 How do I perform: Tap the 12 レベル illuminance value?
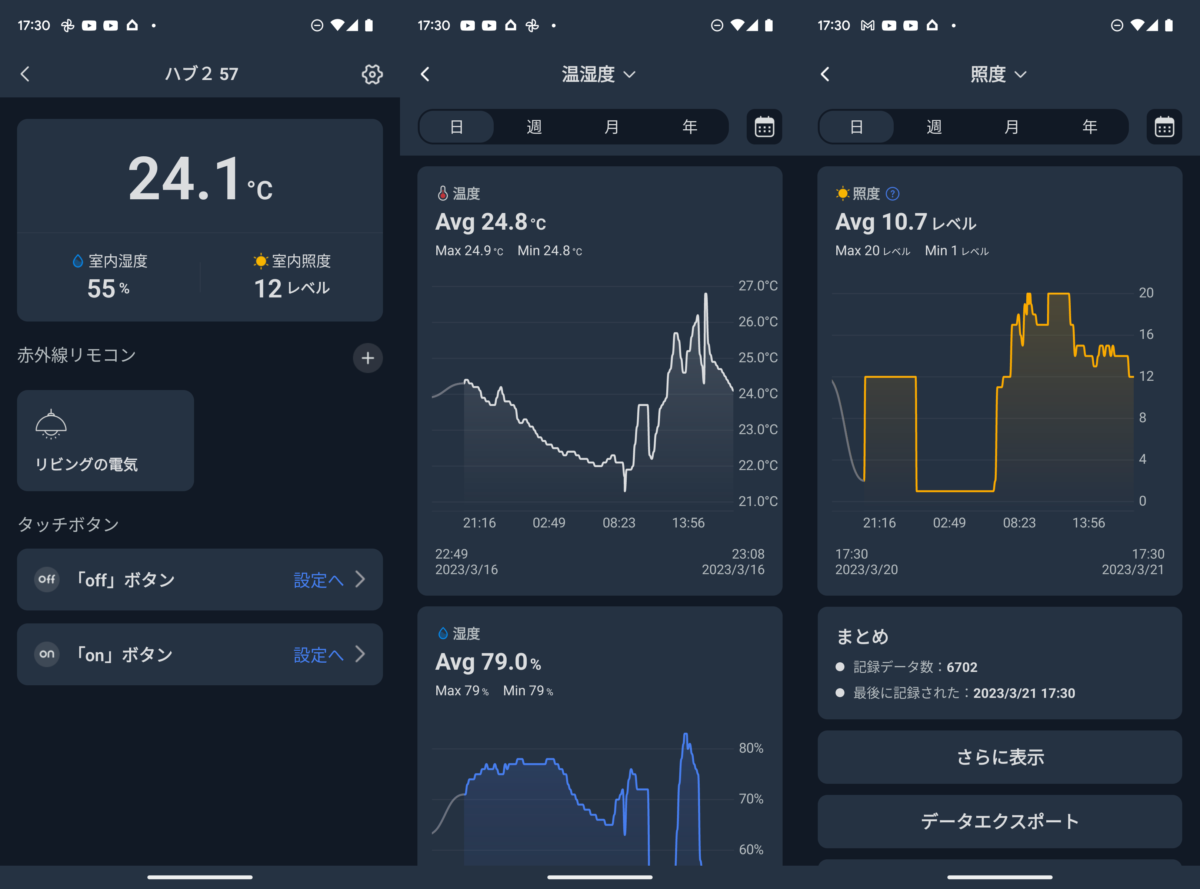(x=291, y=289)
